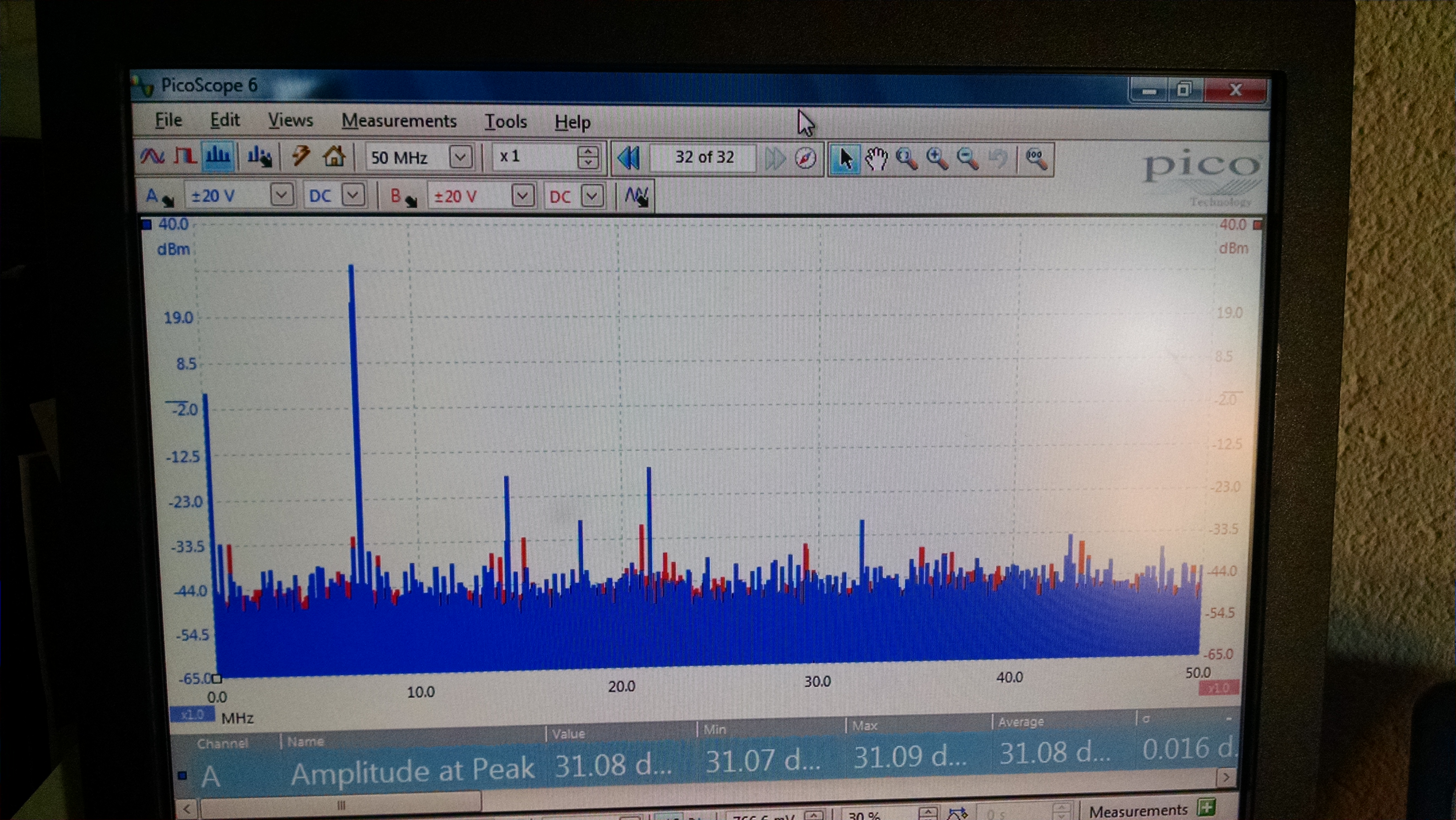The width and height of the screenshot is (1456, 820).
Task: Click the zoom-out magnifier tool
Action: coord(968,159)
